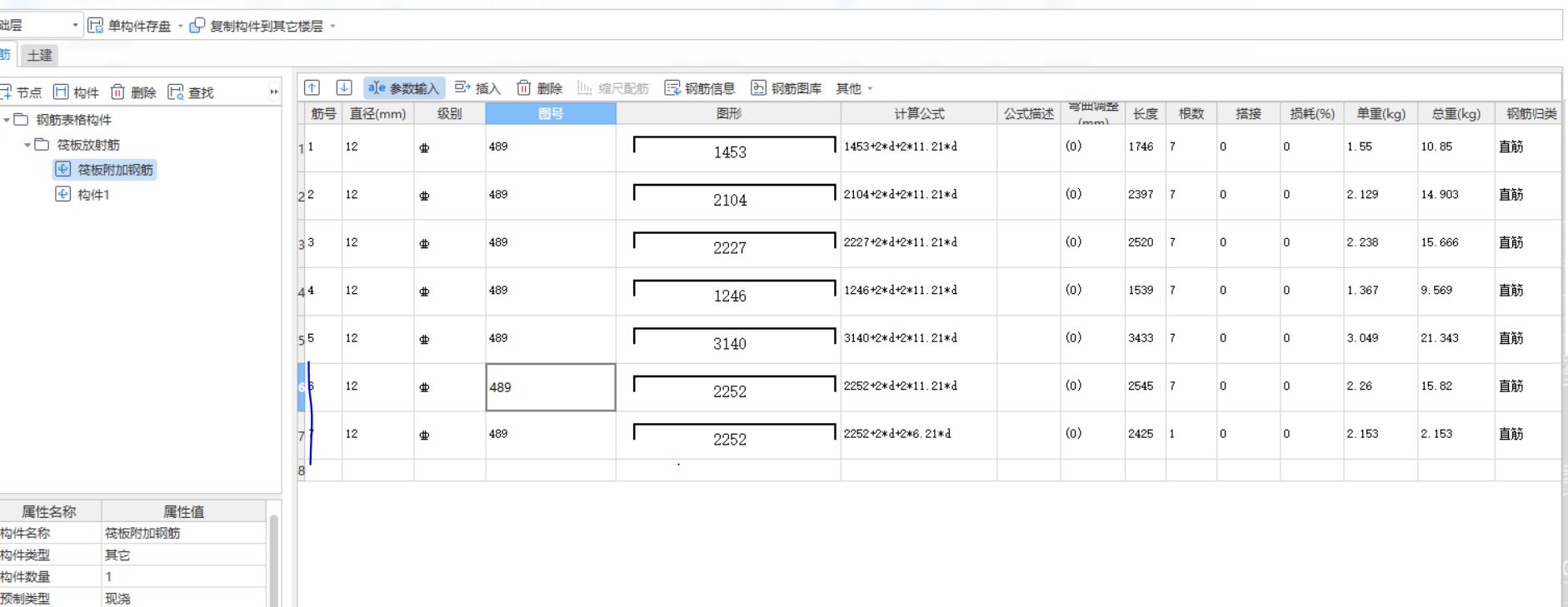Click 构件类型 value 其它
Screen dimensions: 1568x607
[x=183, y=555]
